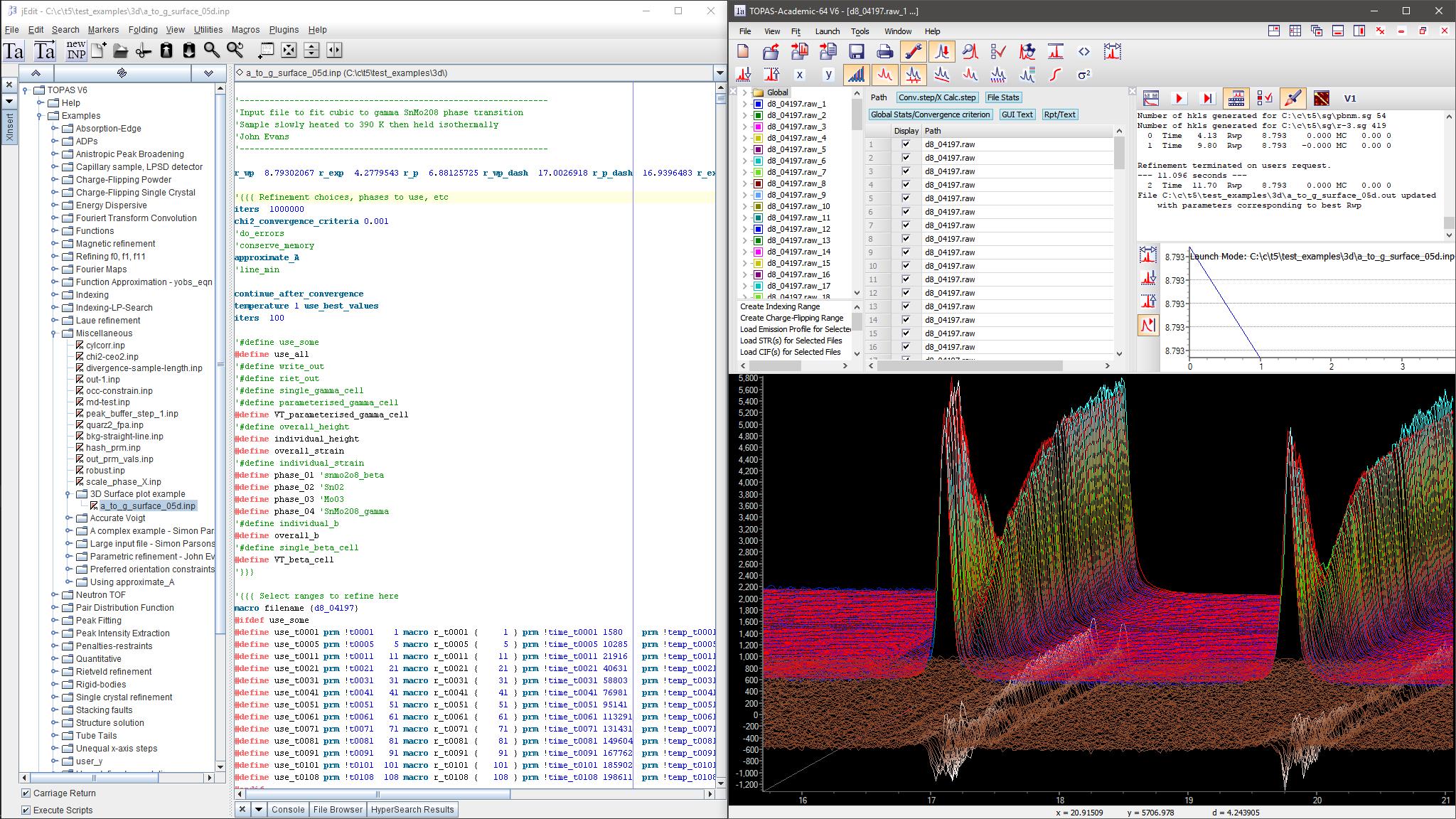Click the new INP toolbar icon
1456x819 pixels.
click(x=75, y=50)
